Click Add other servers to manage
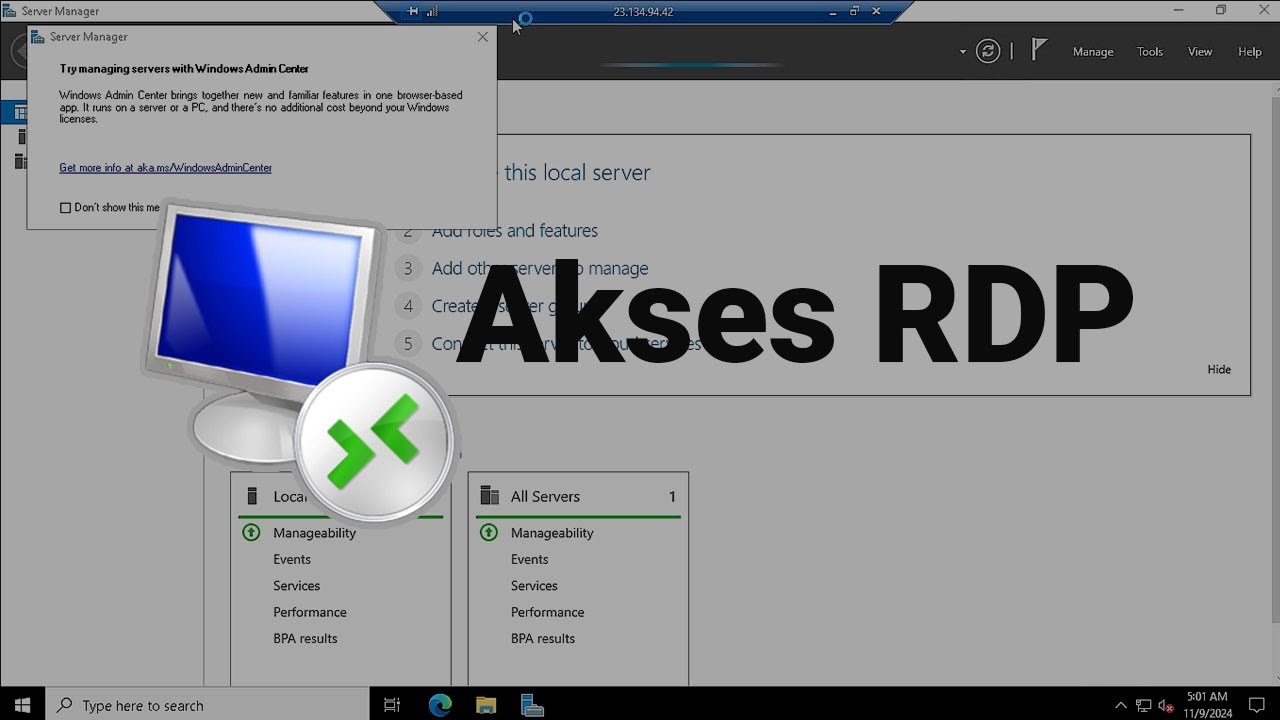Viewport: 1280px width, 720px height. [x=540, y=269]
